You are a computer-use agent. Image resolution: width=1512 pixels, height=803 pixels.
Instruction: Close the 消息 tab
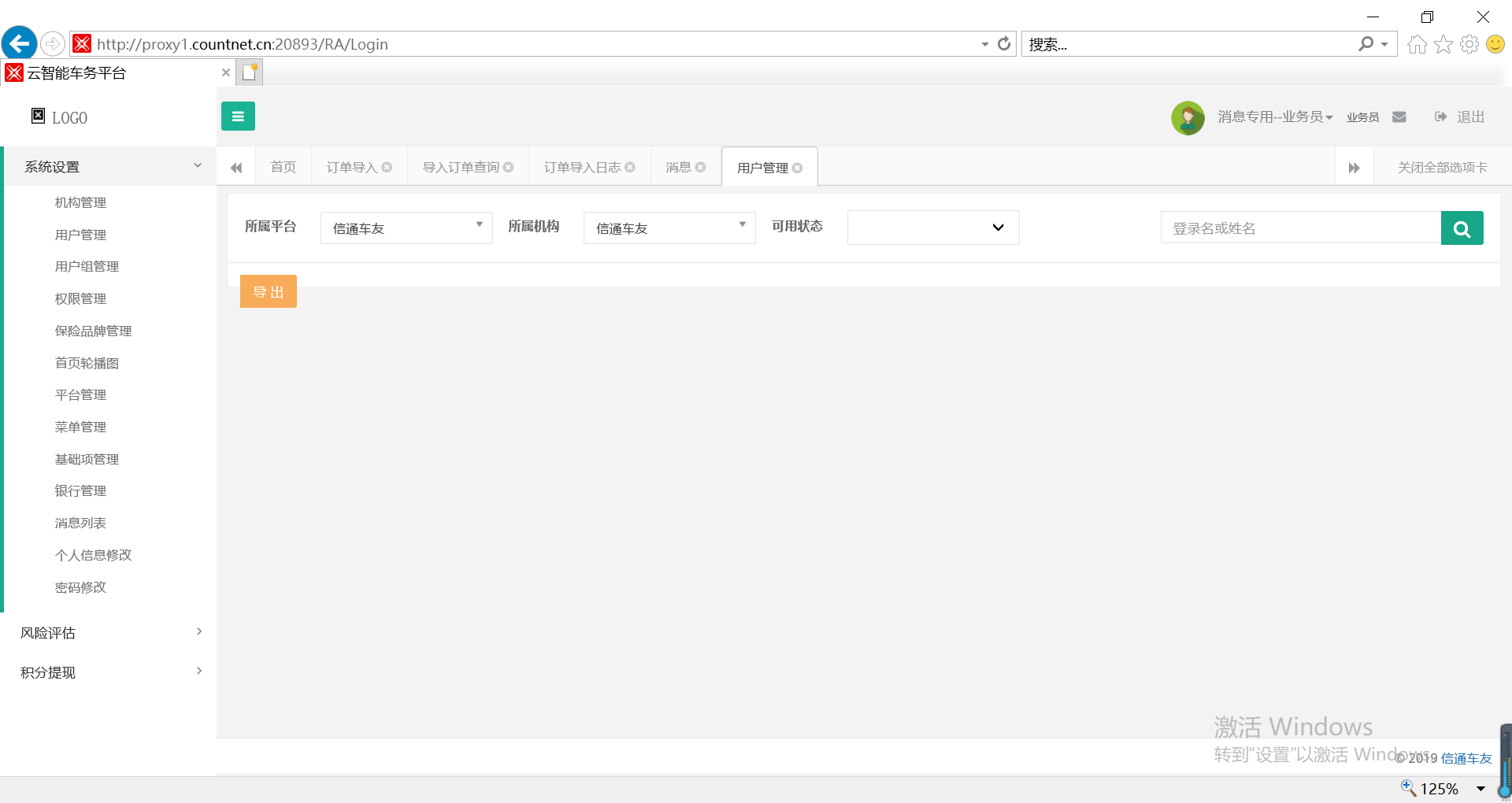[701, 167]
